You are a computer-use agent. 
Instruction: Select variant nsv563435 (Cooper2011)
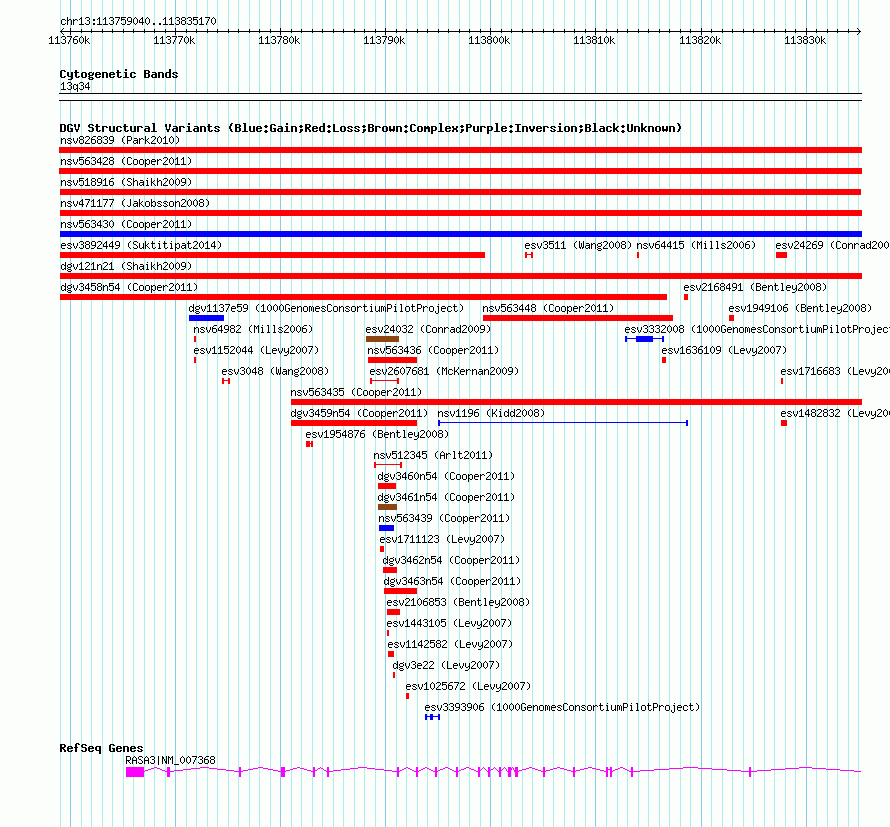(x=356, y=392)
